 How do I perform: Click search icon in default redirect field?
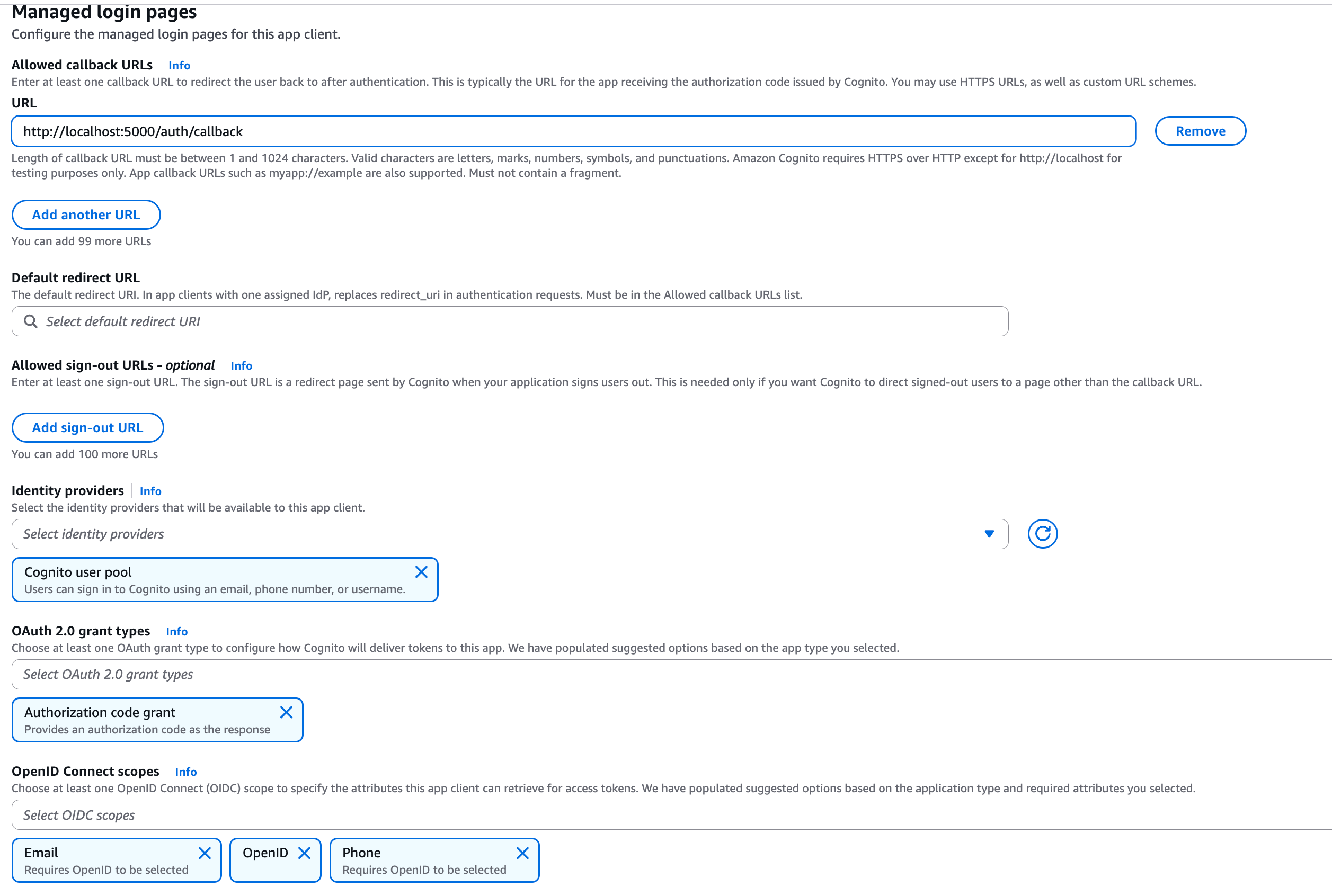tap(31, 322)
